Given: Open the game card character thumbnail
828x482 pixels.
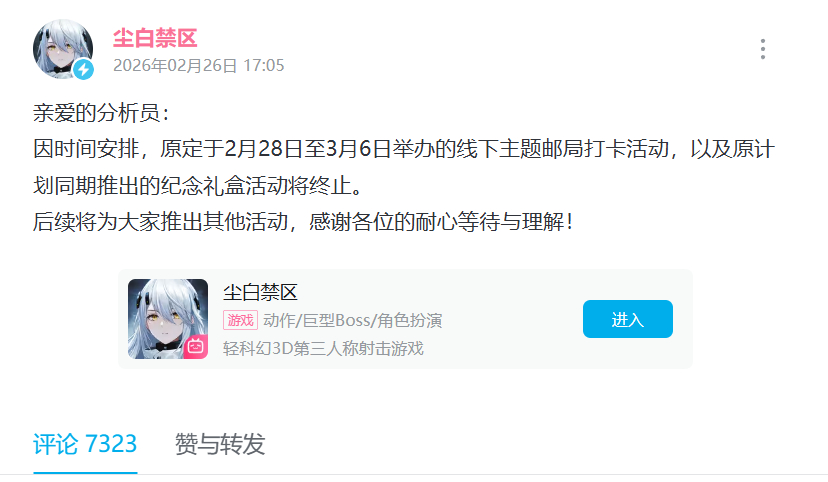Looking at the screenshot, I should point(168,319).
